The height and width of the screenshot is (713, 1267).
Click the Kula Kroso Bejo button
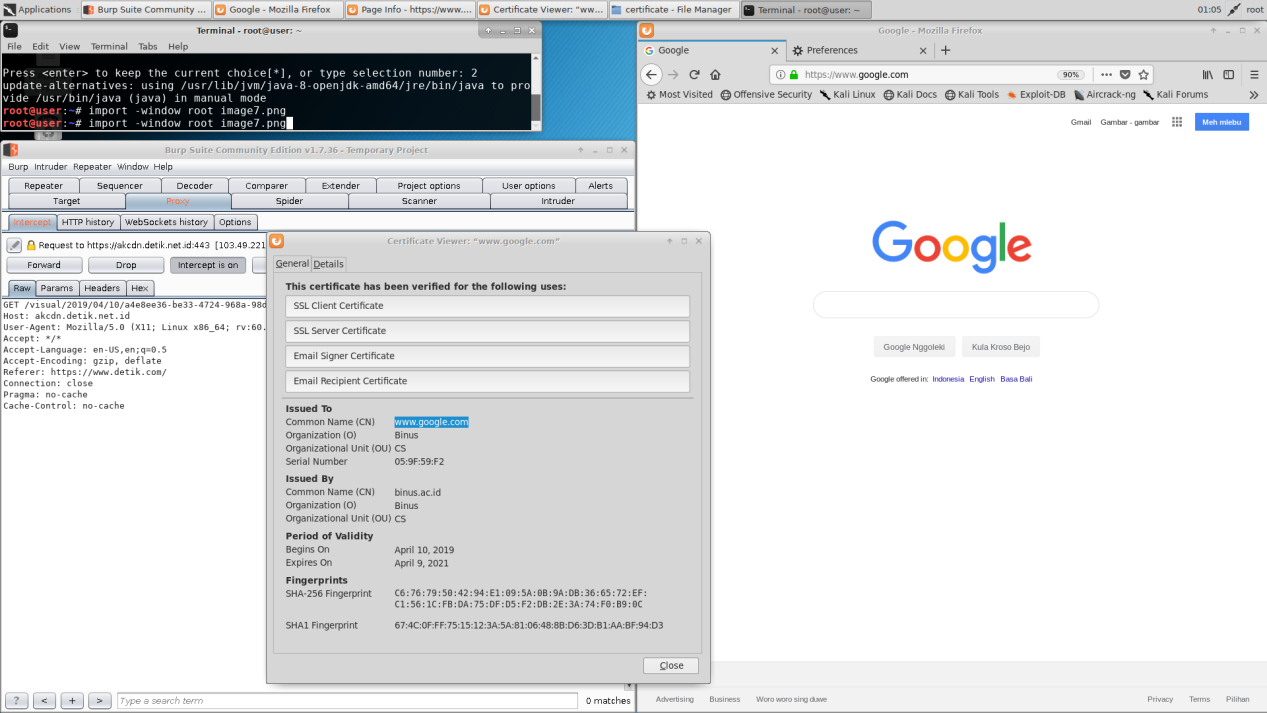(x=1001, y=347)
